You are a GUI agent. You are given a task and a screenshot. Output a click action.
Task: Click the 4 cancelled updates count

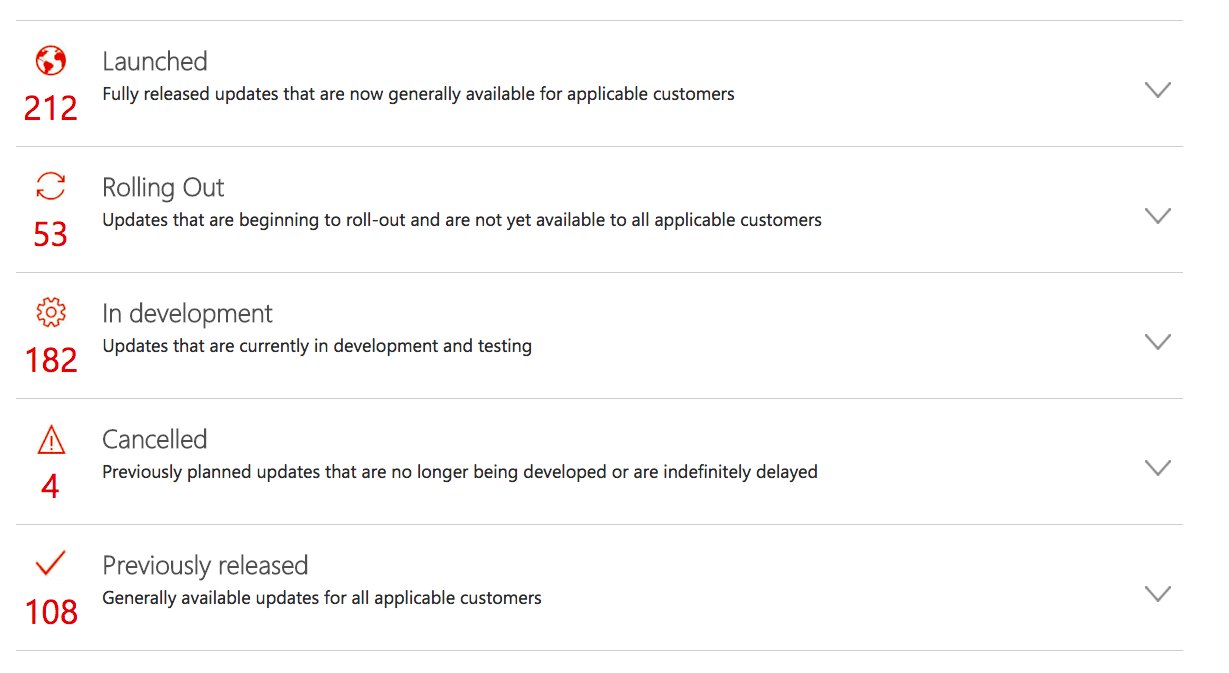tap(51, 486)
